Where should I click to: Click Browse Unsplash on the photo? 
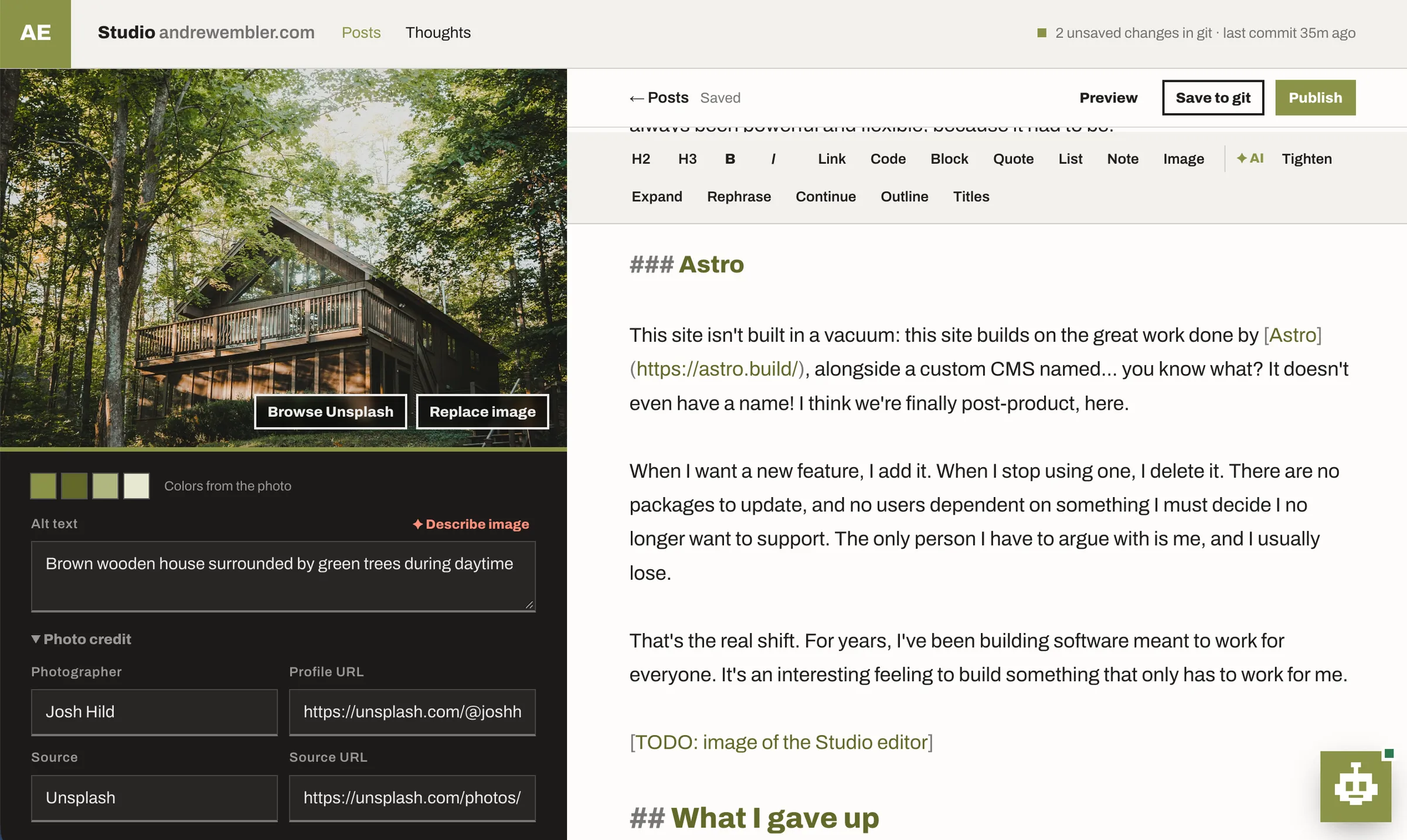[x=330, y=412]
